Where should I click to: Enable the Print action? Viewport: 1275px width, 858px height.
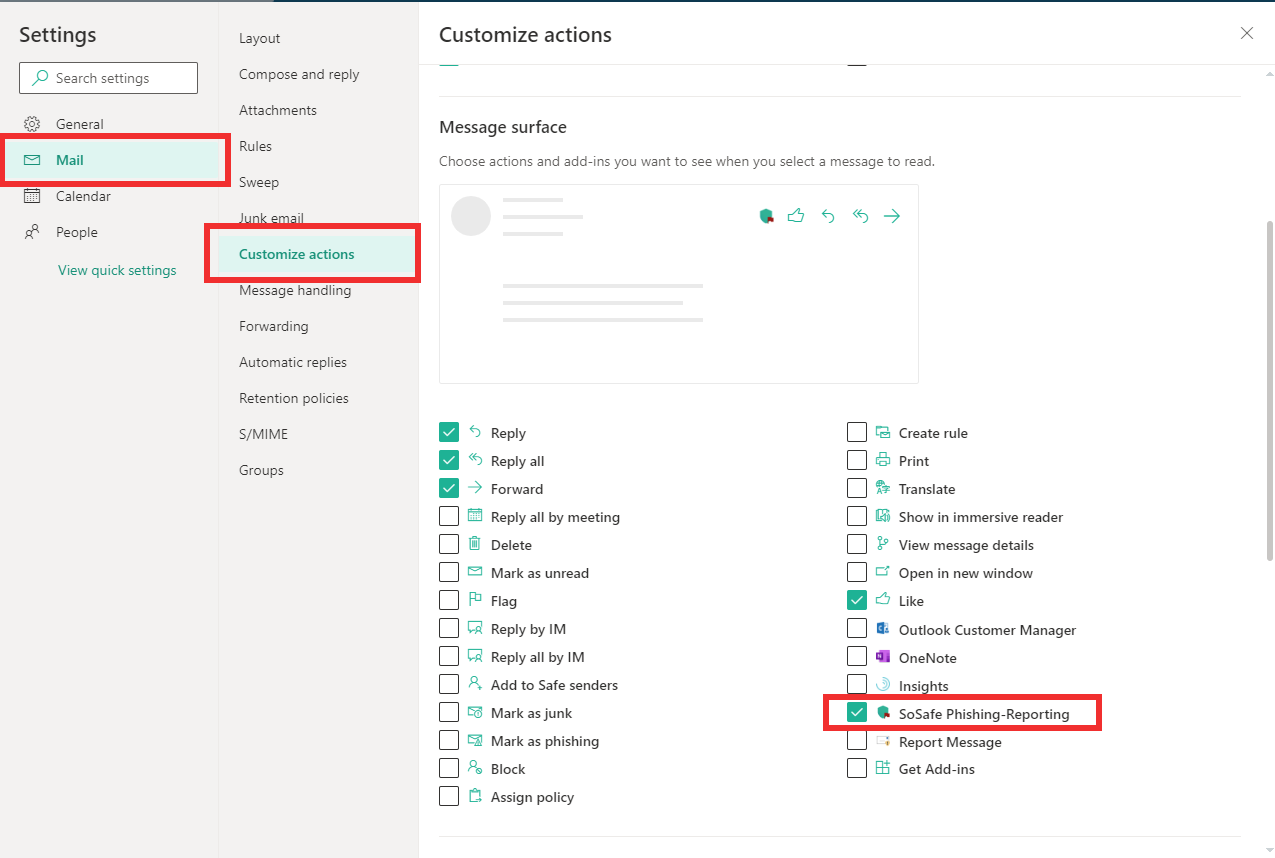click(857, 460)
